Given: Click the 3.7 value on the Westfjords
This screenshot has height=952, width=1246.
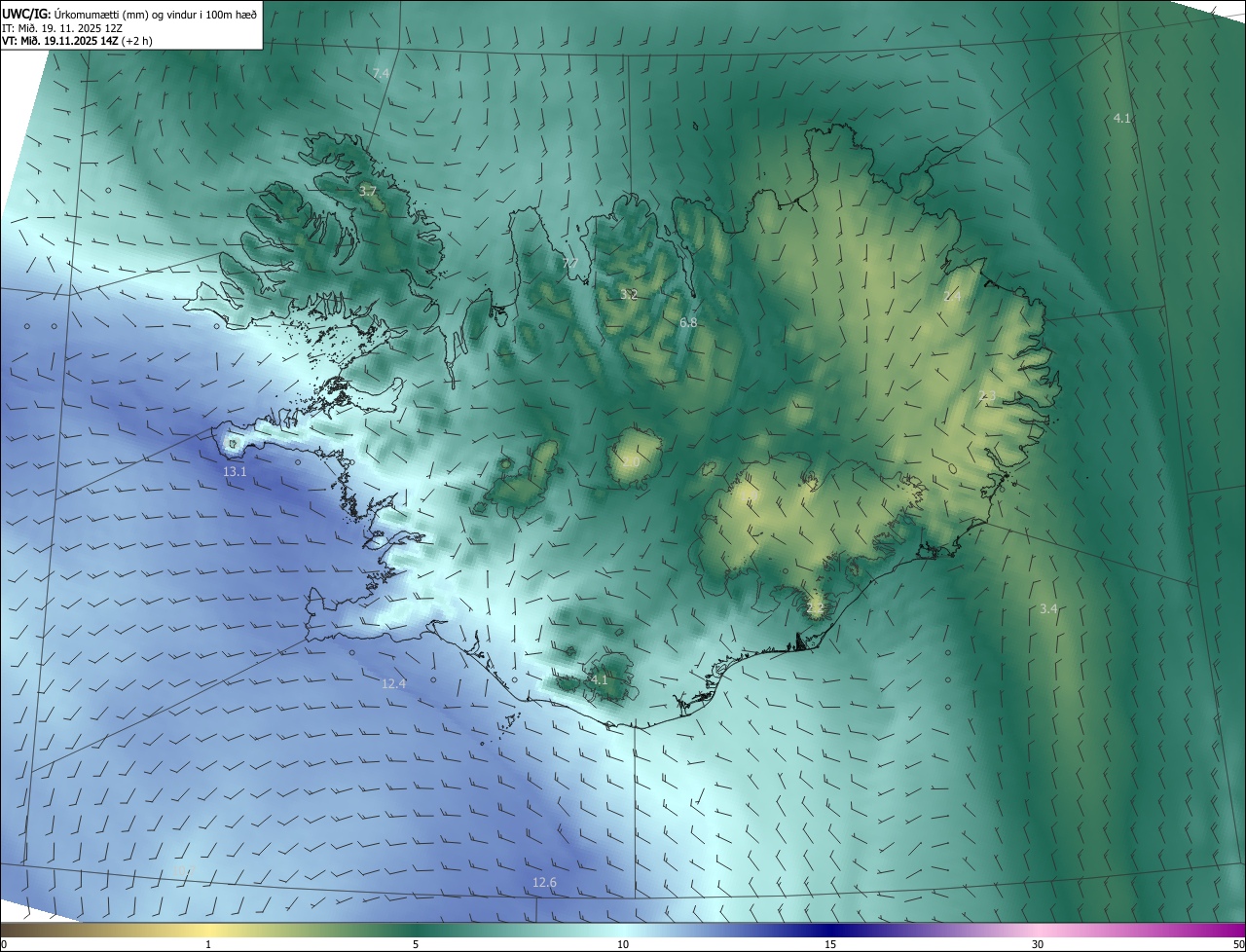Looking at the screenshot, I should 368,192.
